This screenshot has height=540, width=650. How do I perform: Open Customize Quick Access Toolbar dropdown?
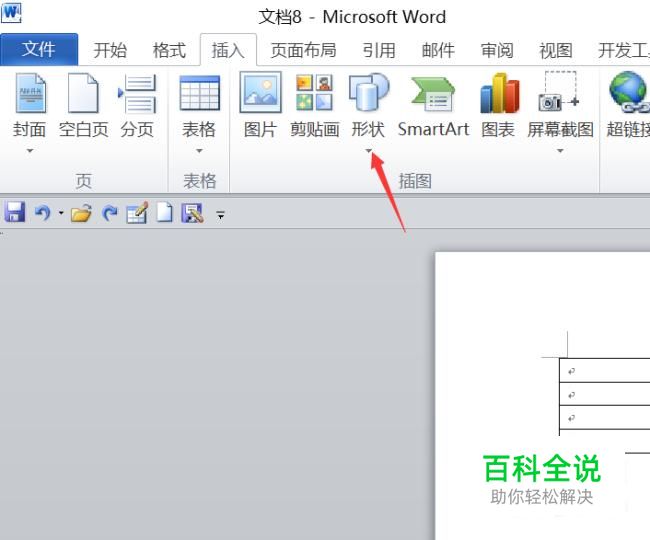click(221, 215)
